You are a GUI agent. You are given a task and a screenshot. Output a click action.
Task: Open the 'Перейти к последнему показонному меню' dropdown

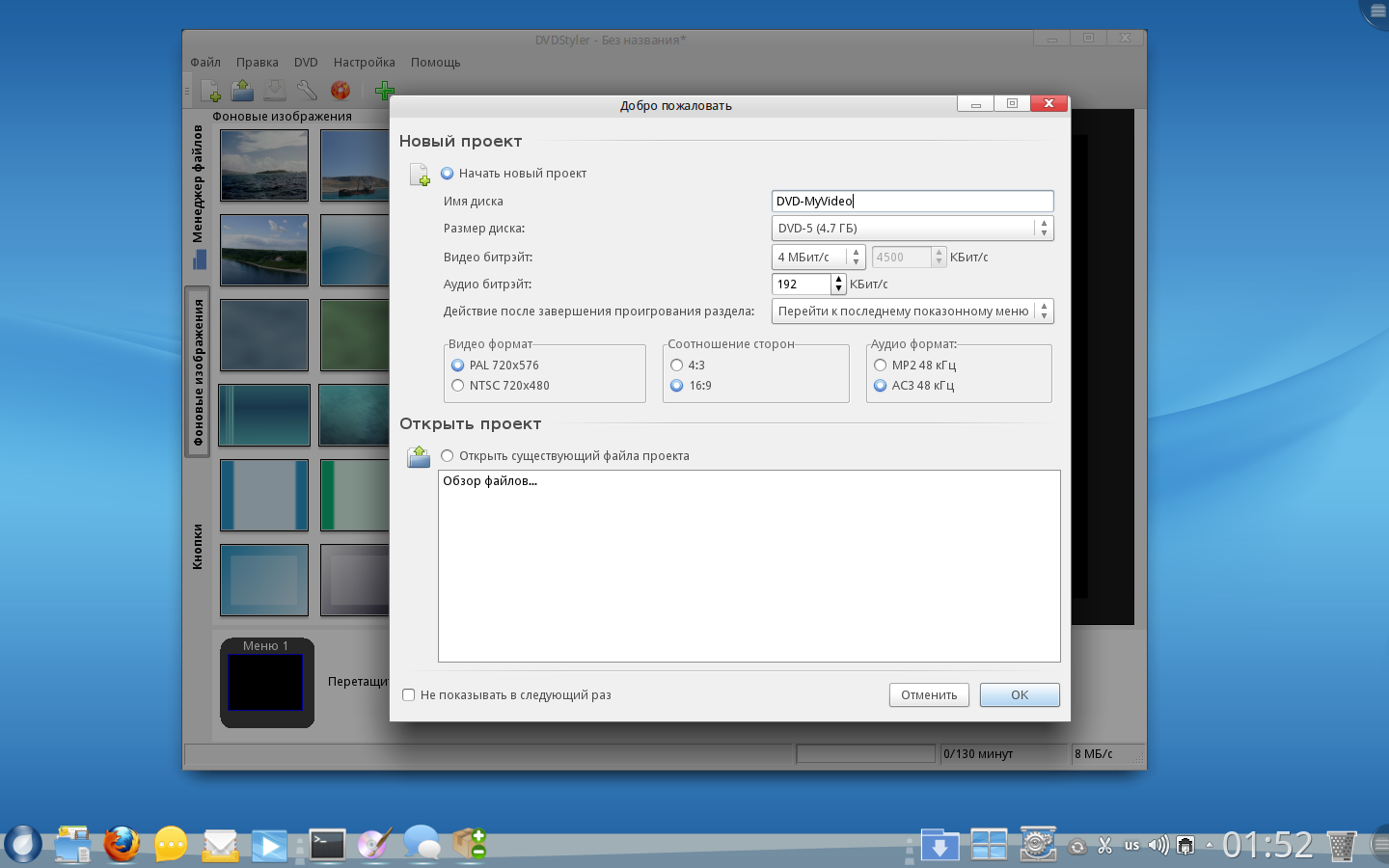tap(912, 312)
